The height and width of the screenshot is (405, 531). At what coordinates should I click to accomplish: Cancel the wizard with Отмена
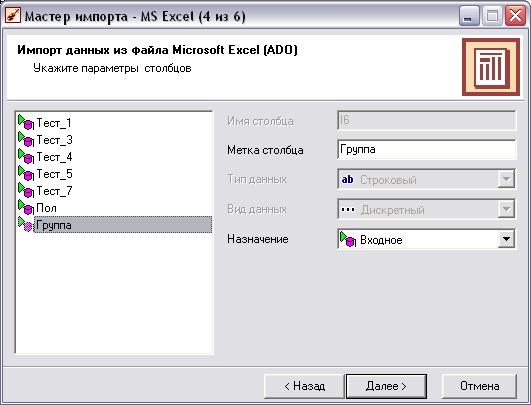(479, 386)
